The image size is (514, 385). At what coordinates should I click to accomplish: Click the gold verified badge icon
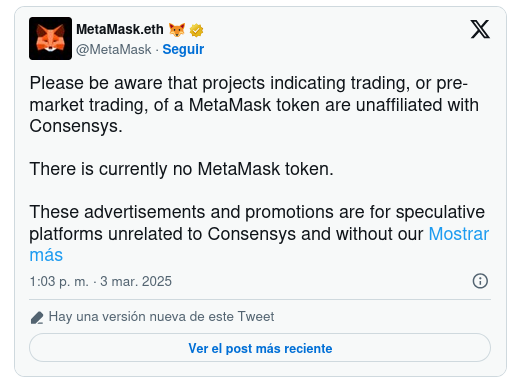(196, 30)
